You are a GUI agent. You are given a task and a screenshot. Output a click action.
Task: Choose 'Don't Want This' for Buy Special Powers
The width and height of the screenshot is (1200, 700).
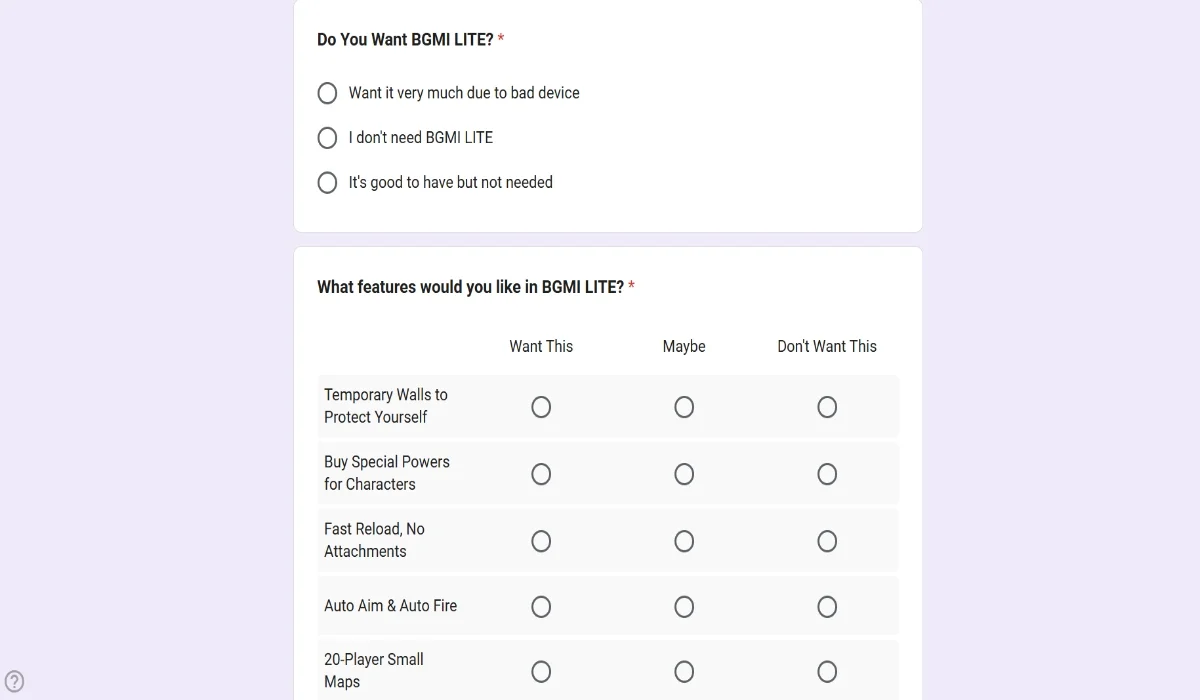[827, 474]
